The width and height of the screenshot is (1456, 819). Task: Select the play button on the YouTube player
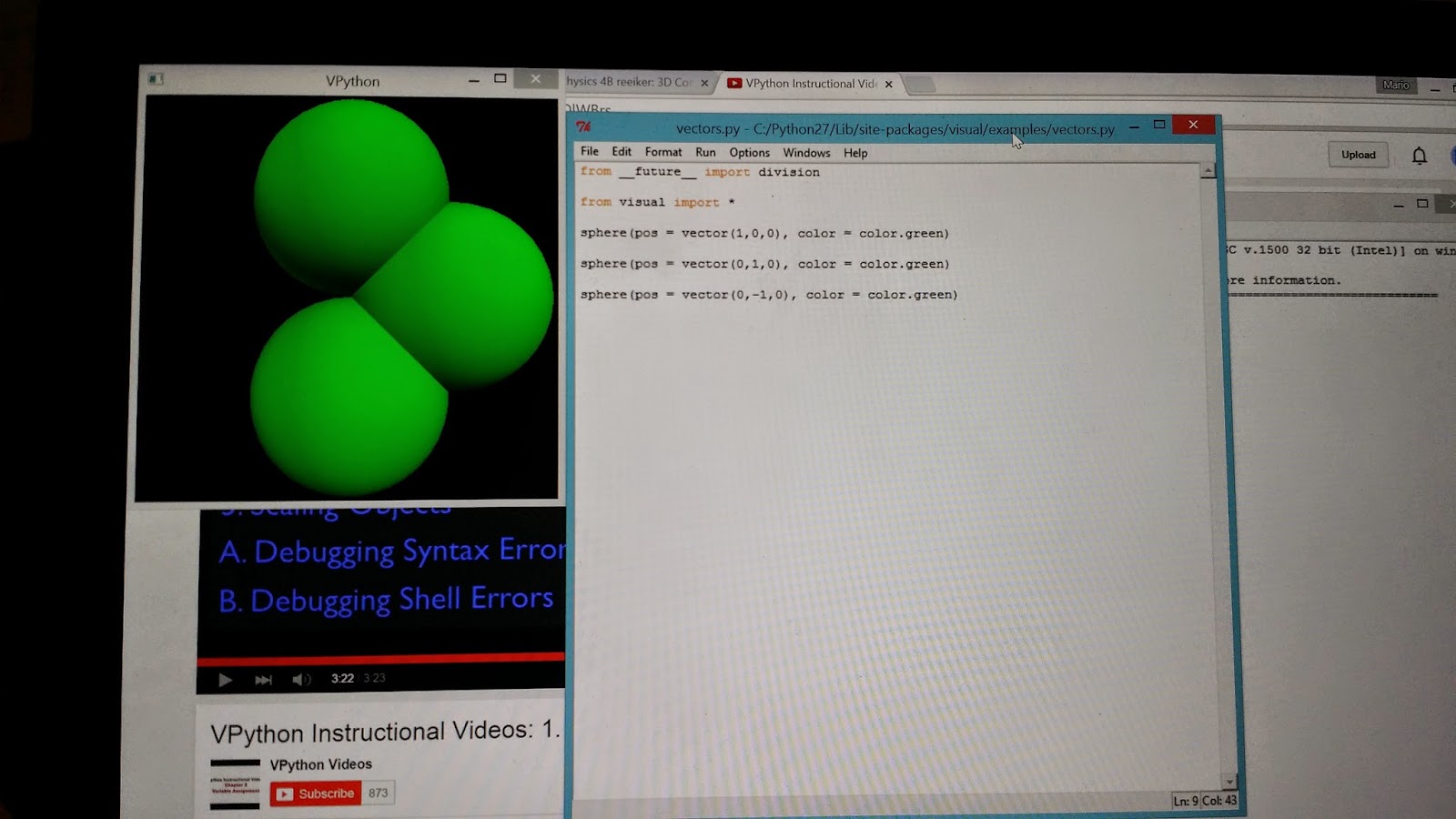point(225,680)
